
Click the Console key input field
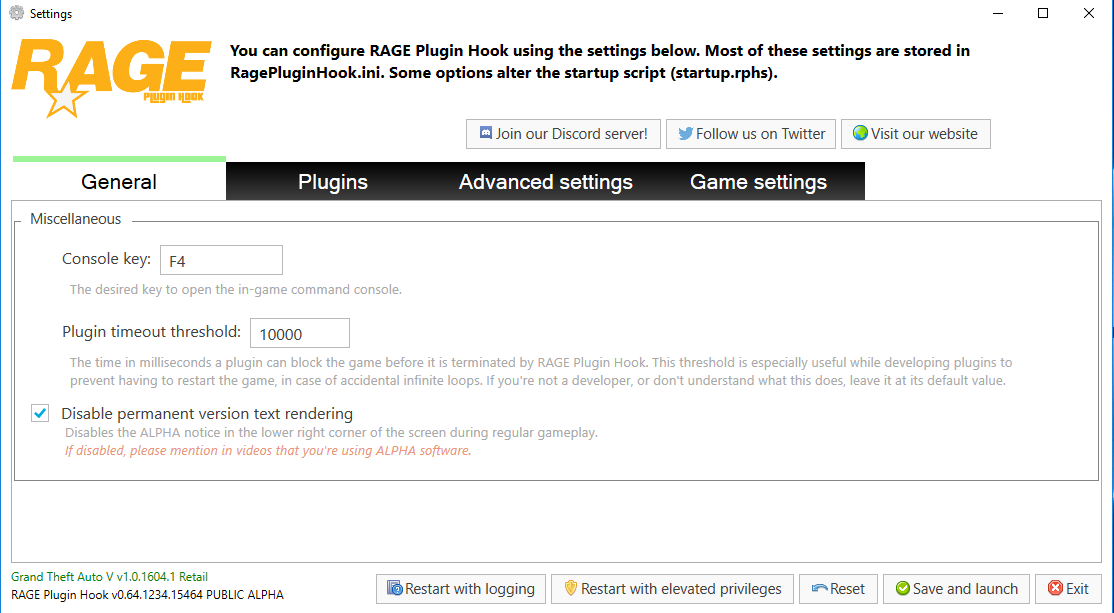pos(221,261)
